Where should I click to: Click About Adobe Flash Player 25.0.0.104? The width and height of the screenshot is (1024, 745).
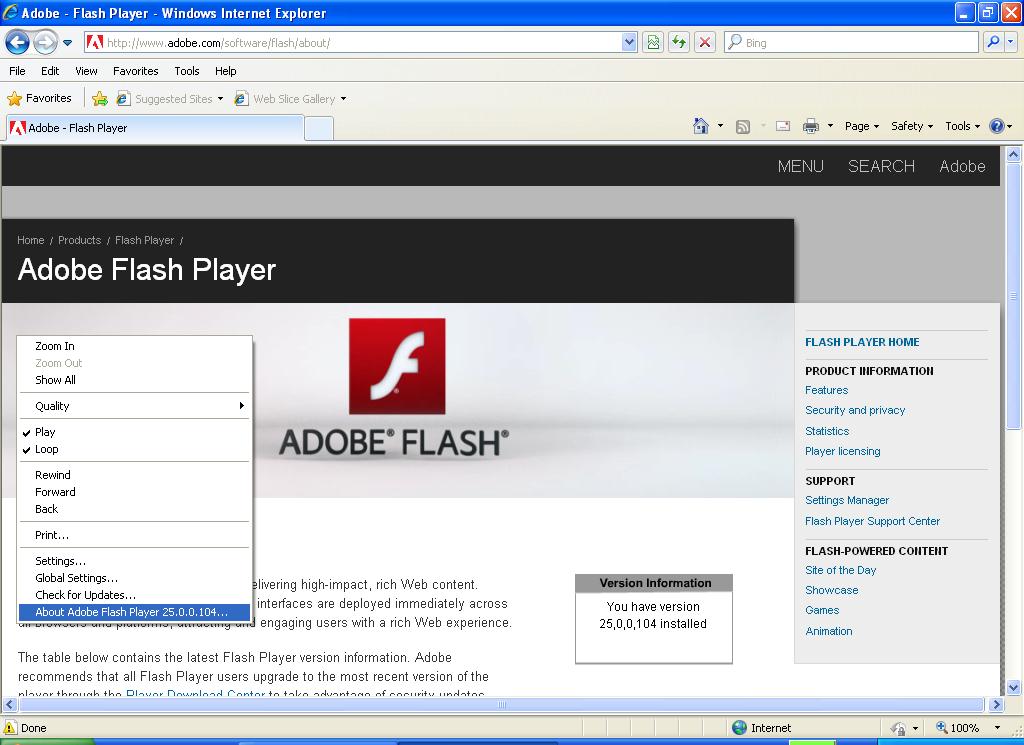pyautogui.click(x=134, y=612)
